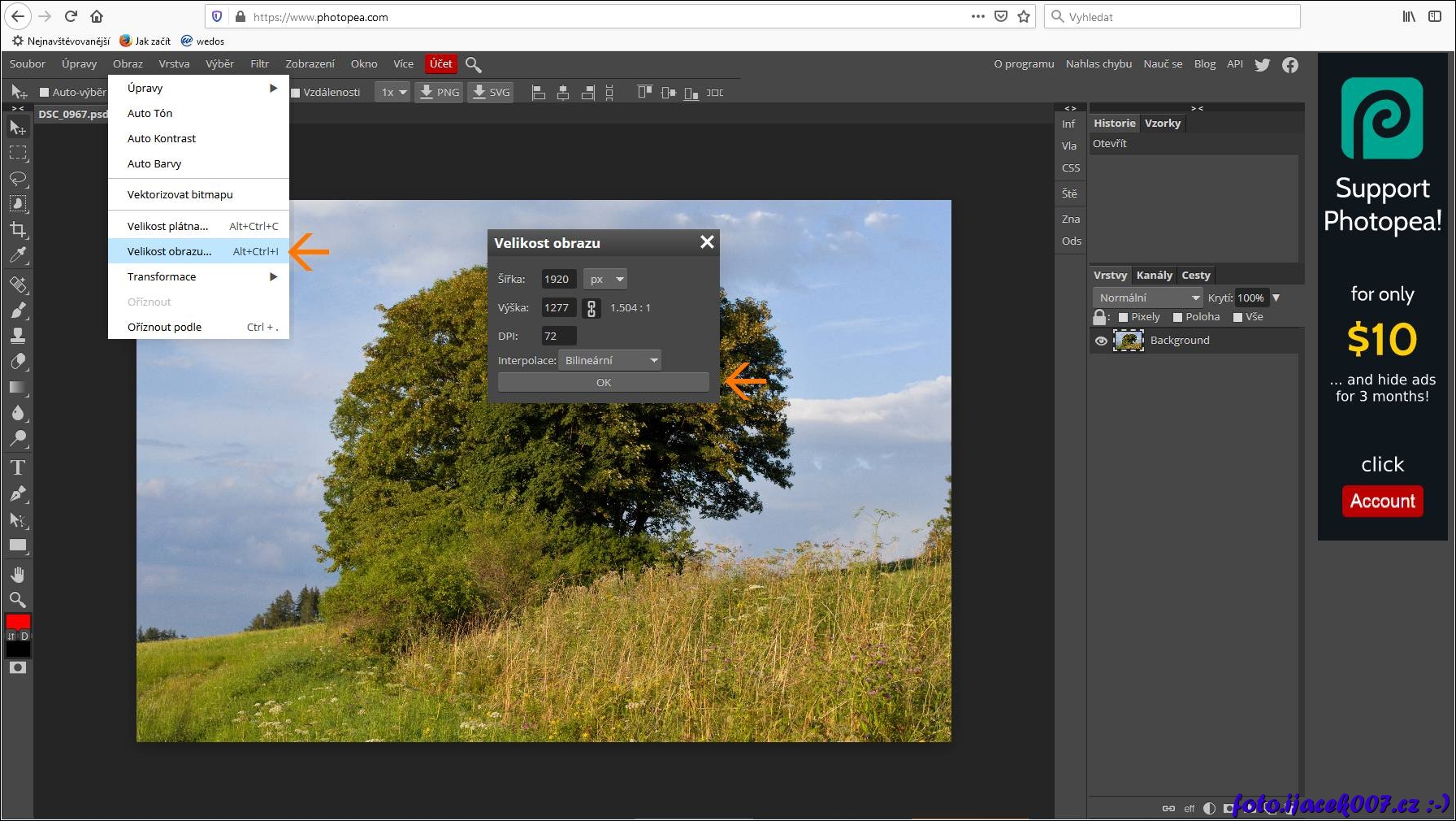The width and height of the screenshot is (1456, 821).
Task: Select the Hand tool
Action: pos(18,575)
